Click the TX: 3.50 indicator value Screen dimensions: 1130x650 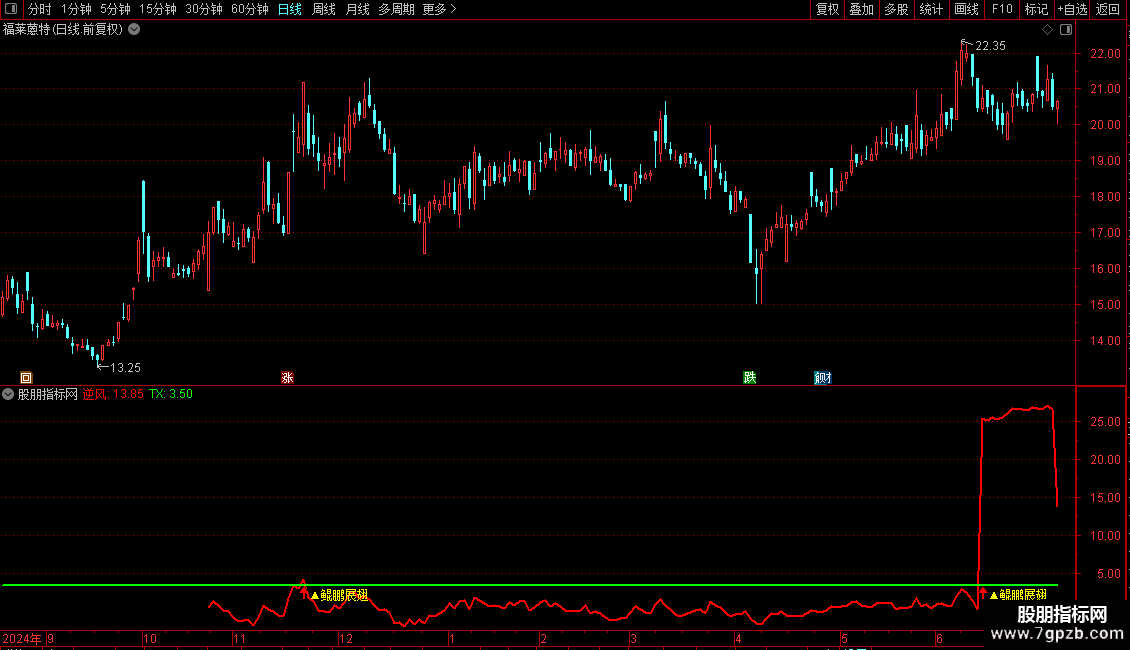[x=171, y=394]
